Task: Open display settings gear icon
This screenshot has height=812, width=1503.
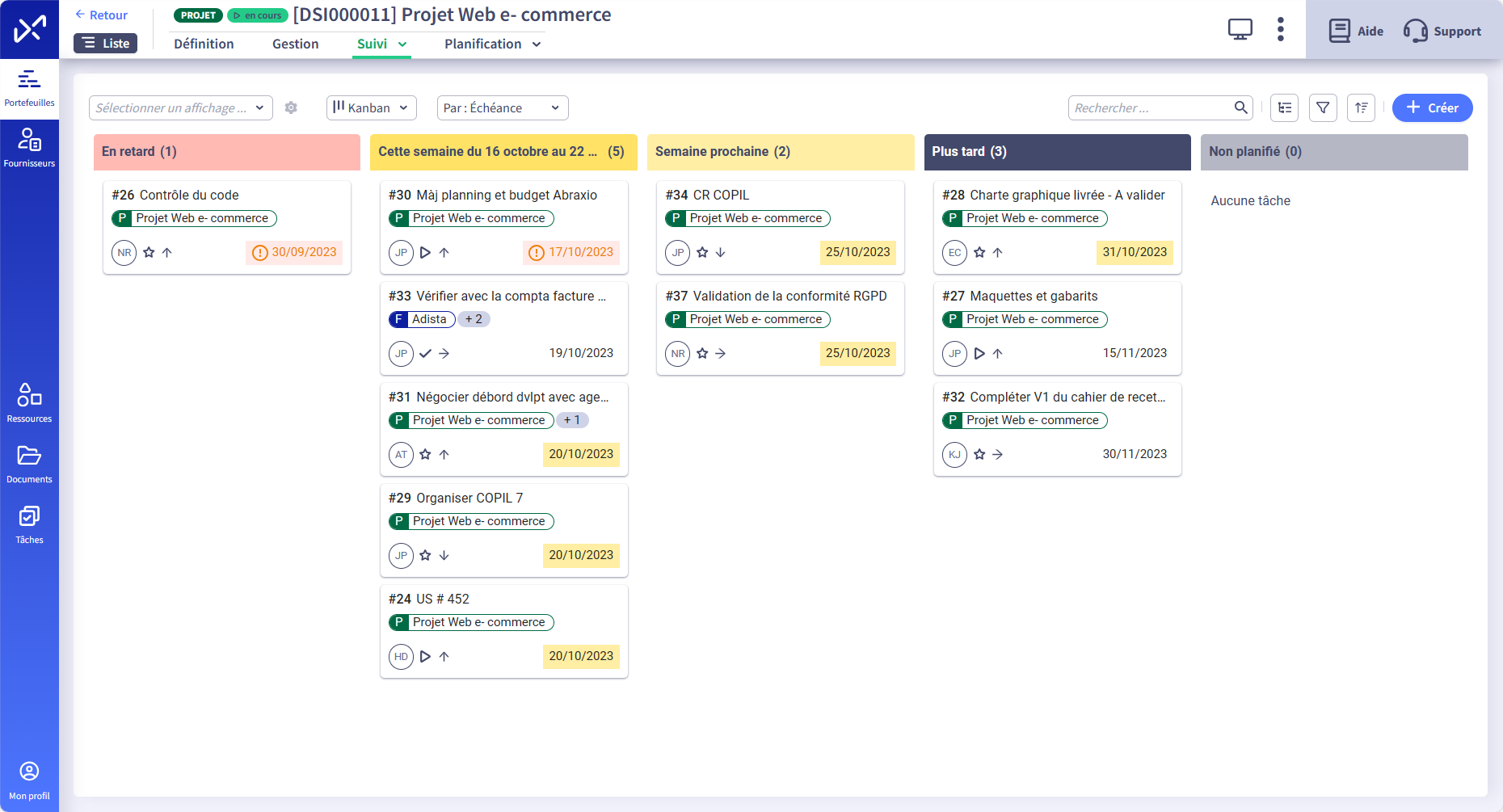Action: point(291,107)
